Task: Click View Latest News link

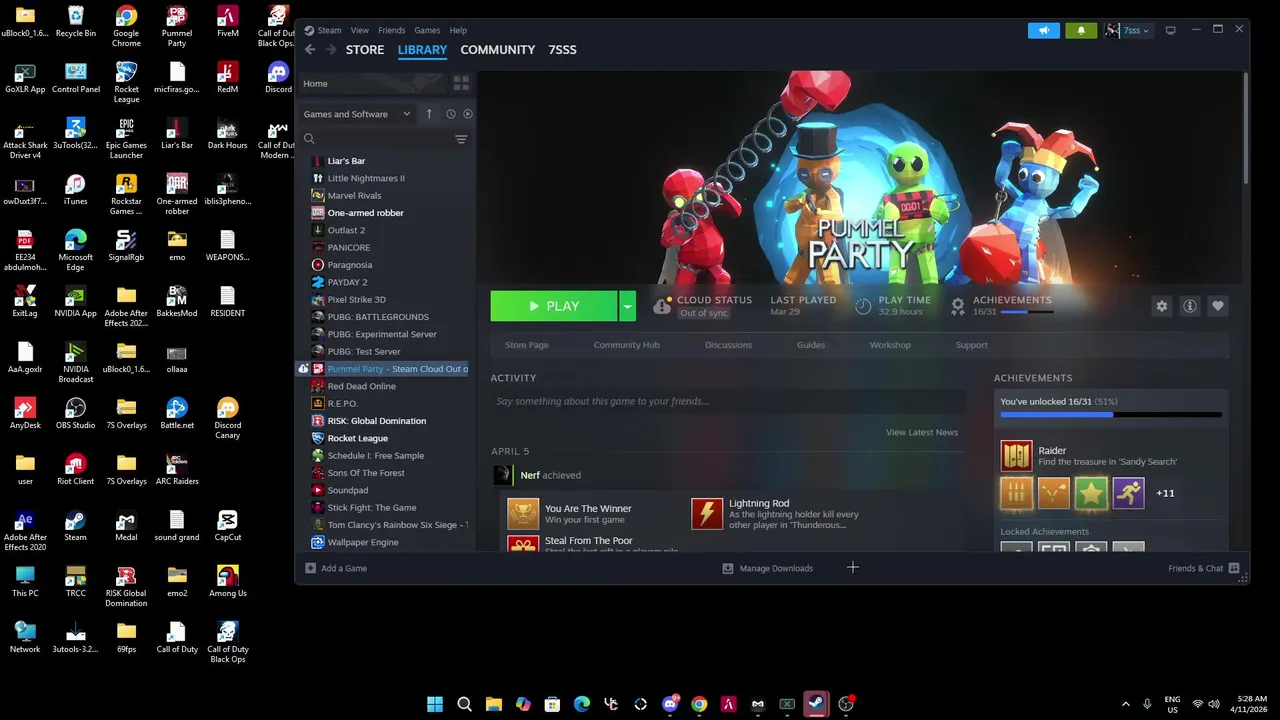Action: tap(922, 432)
